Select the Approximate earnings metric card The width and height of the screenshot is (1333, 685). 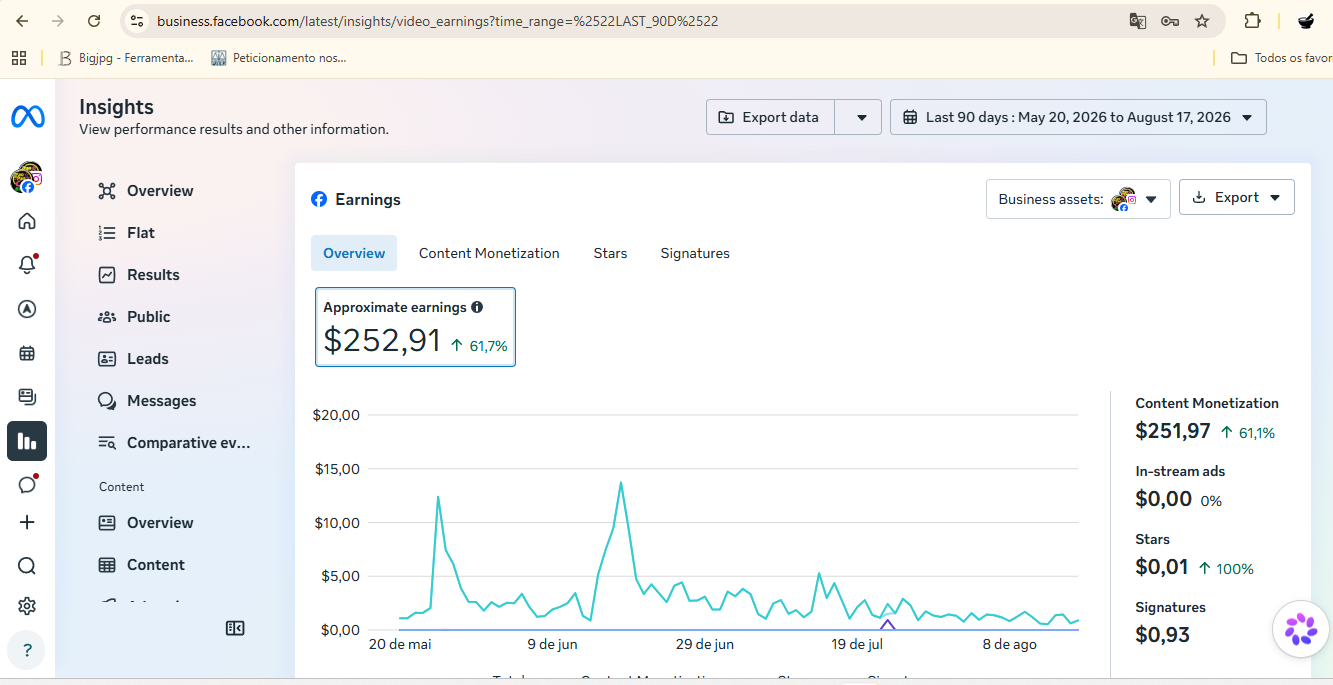pyautogui.click(x=415, y=327)
